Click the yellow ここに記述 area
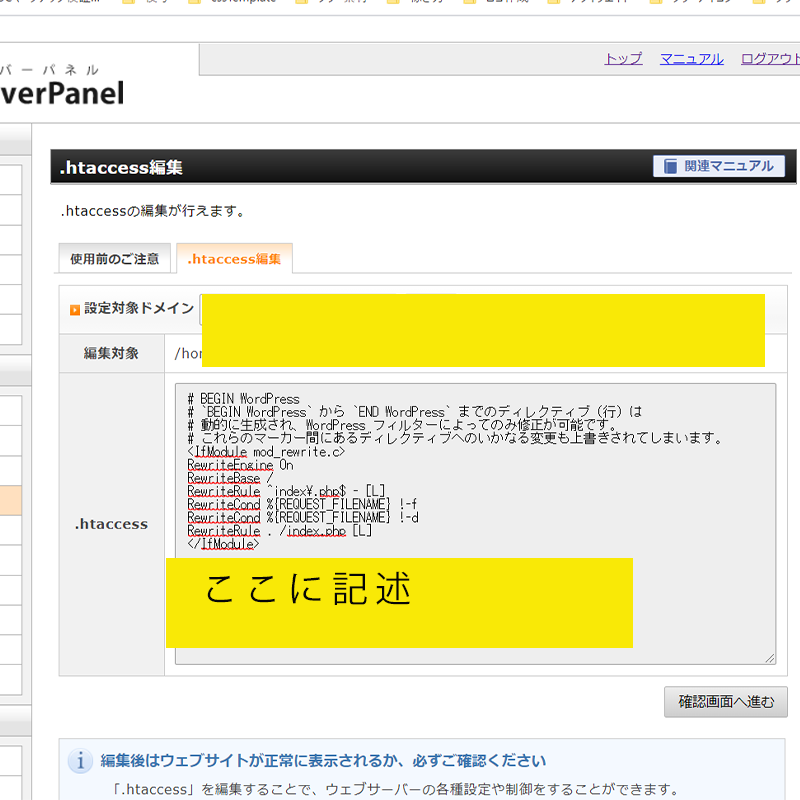Screen dimensions: 800x800 [x=398, y=601]
